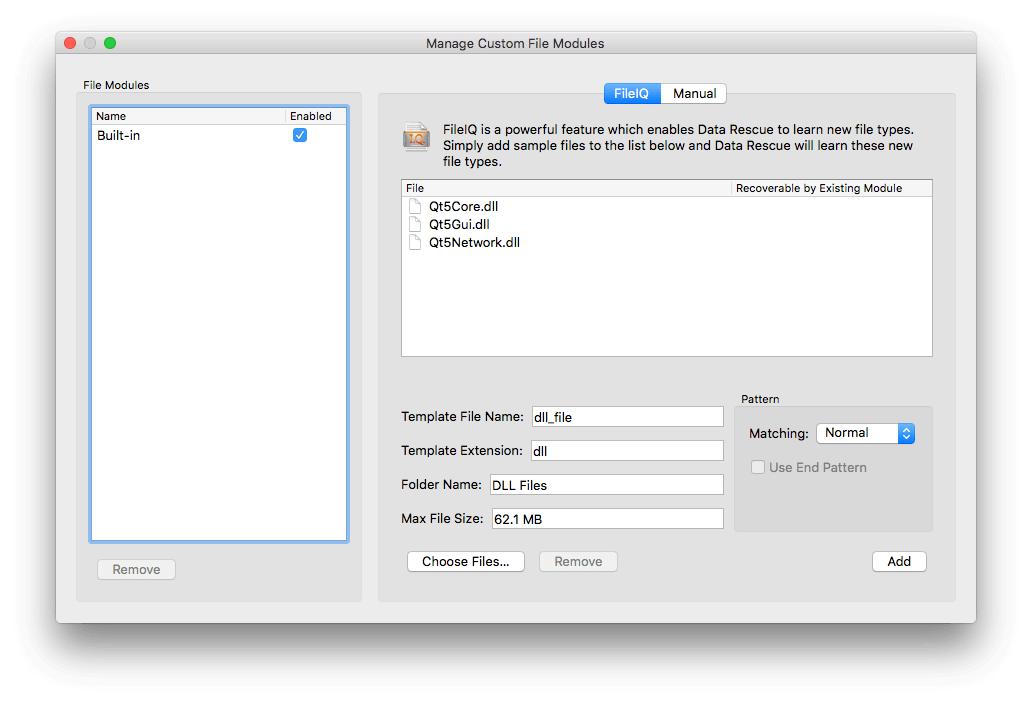This screenshot has width=1032, height=703.
Task: Select the FileIQ tab
Action: pos(632,93)
